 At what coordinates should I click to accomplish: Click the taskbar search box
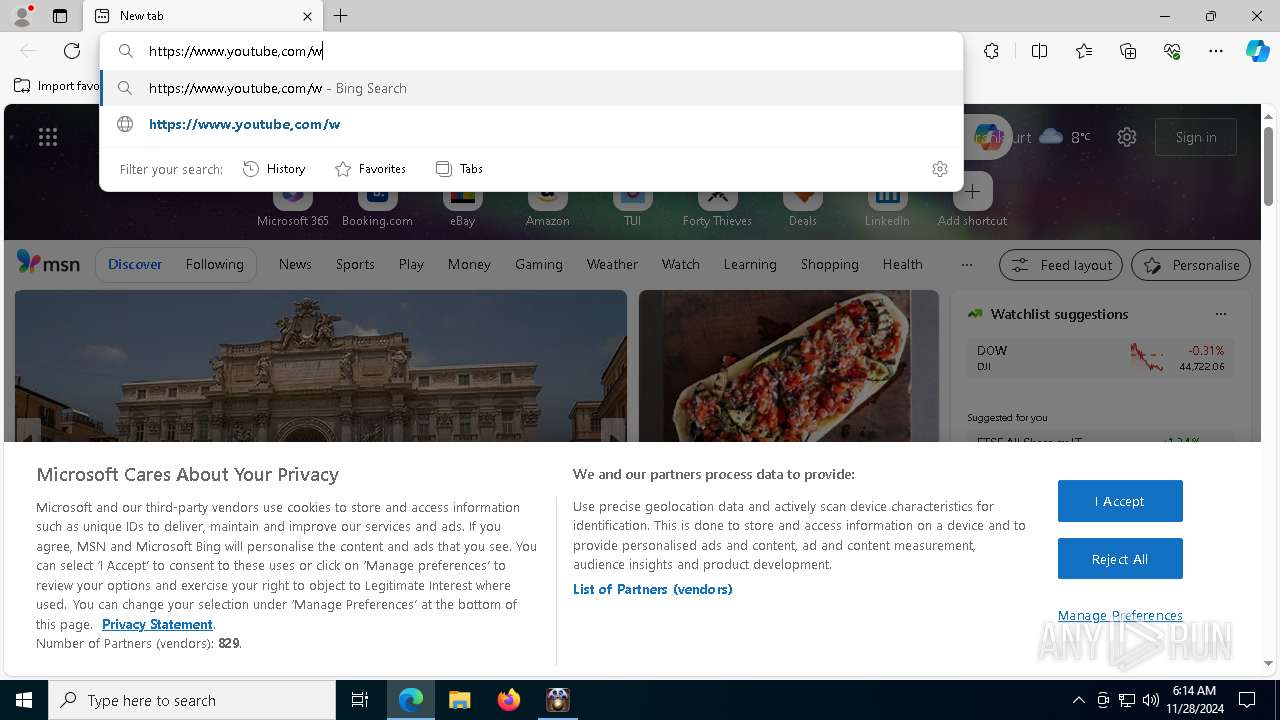coord(192,700)
